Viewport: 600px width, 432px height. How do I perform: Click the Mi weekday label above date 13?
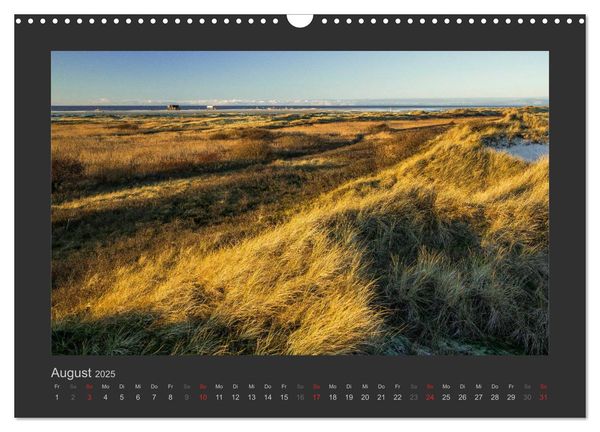(251, 386)
